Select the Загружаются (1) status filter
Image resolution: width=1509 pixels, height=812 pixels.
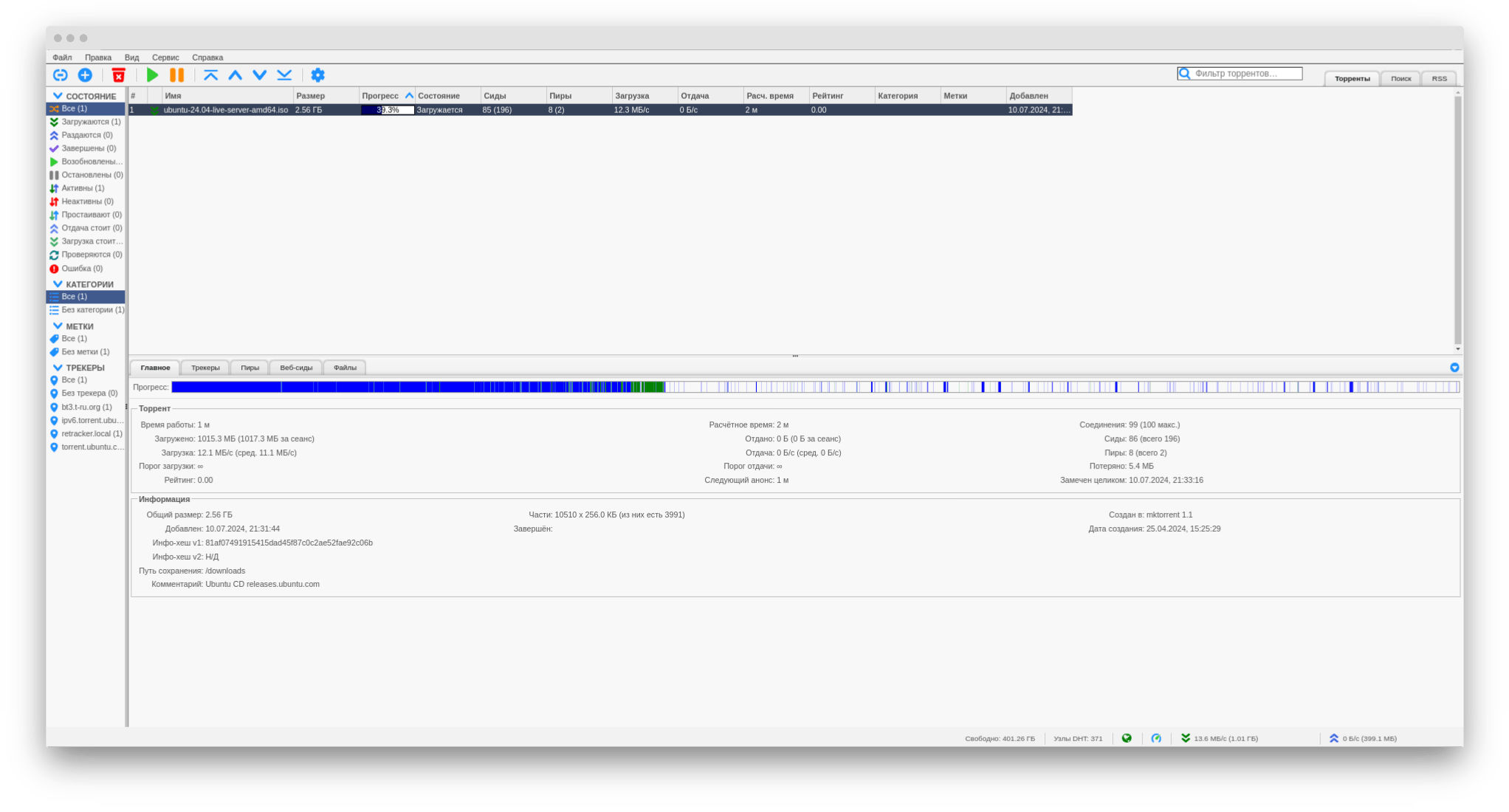pos(86,122)
